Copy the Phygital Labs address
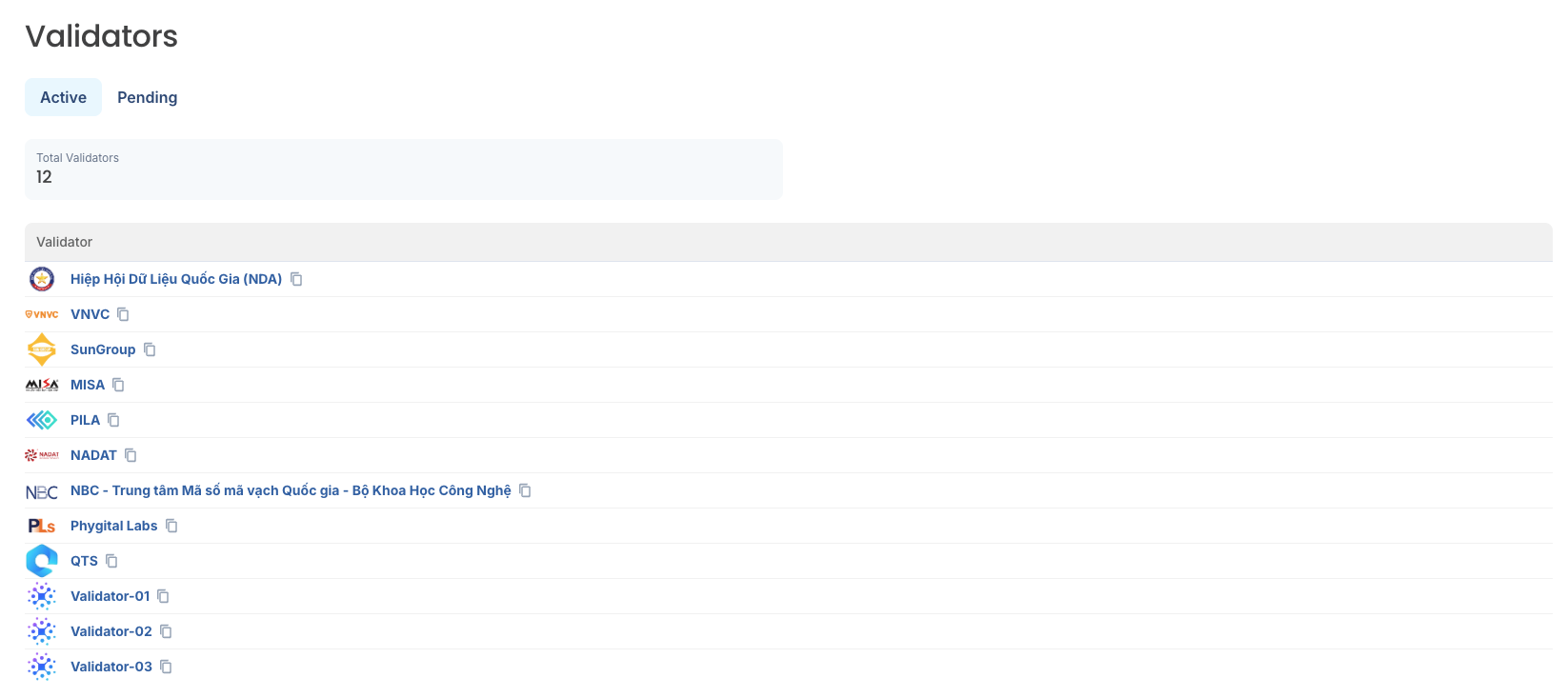Viewport: 1568px width, 698px height. 171,526
